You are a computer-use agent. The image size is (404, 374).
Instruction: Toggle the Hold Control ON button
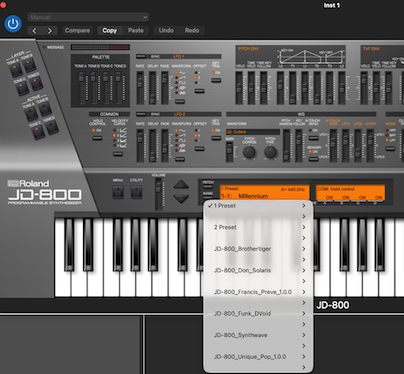point(97,138)
